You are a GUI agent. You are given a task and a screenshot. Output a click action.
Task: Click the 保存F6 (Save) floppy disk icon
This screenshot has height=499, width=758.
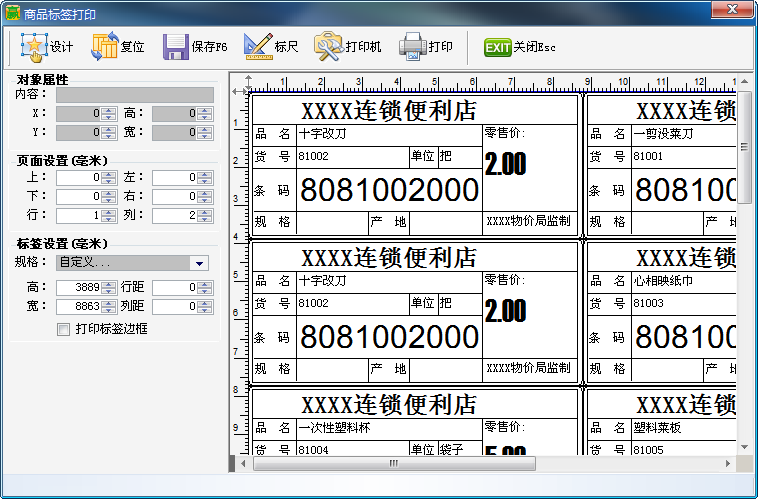(176, 47)
